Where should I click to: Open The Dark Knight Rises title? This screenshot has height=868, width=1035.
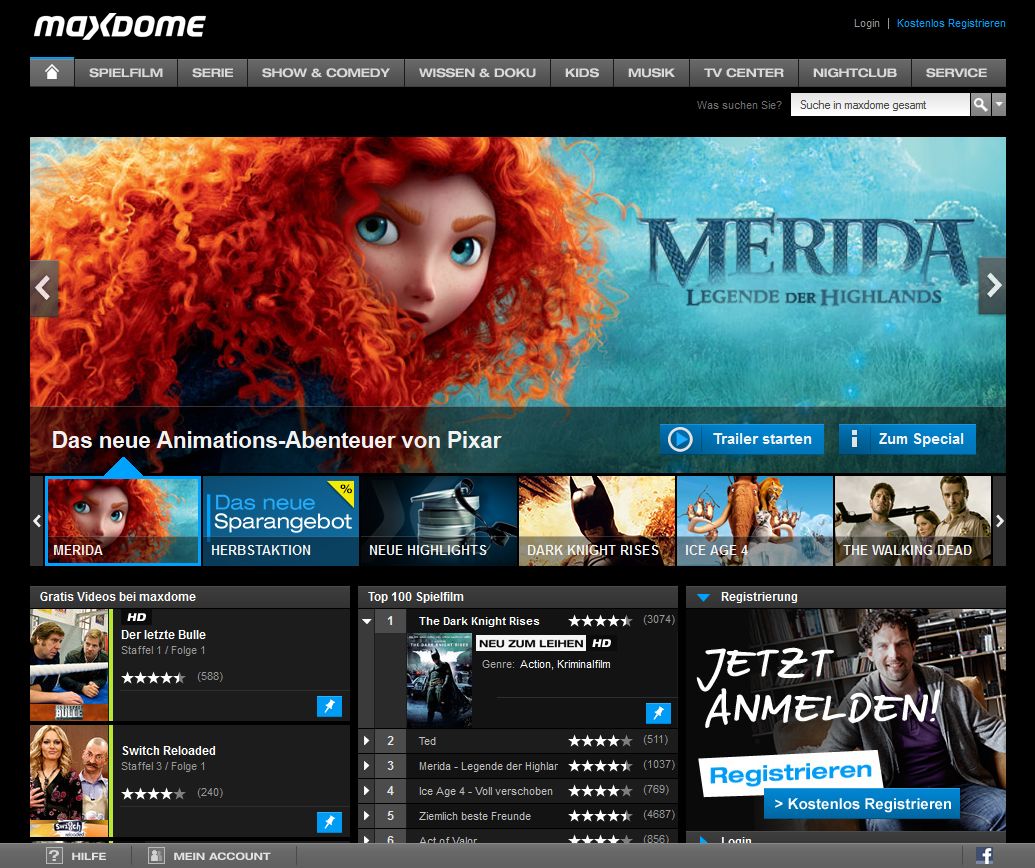(479, 621)
